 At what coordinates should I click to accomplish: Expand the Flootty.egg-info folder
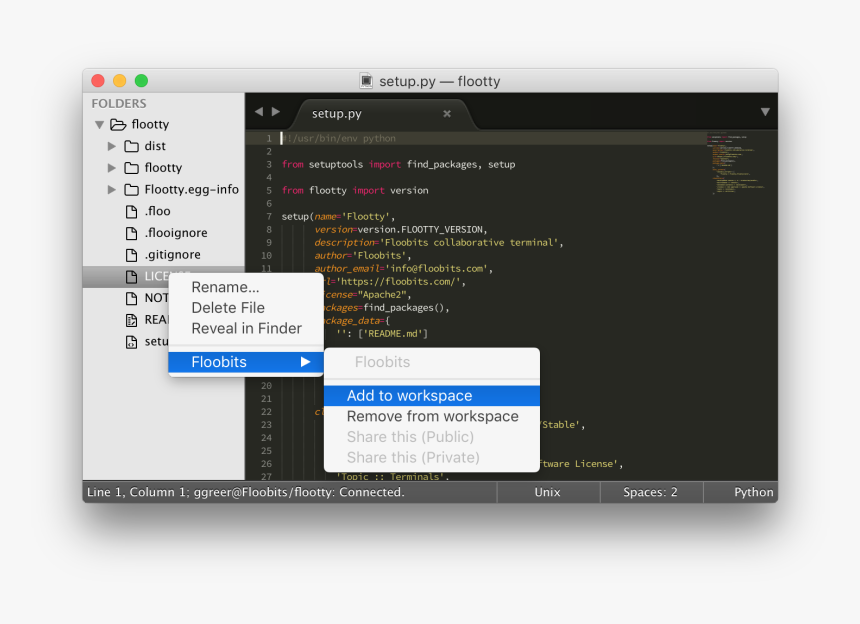[x=113, y=189]
